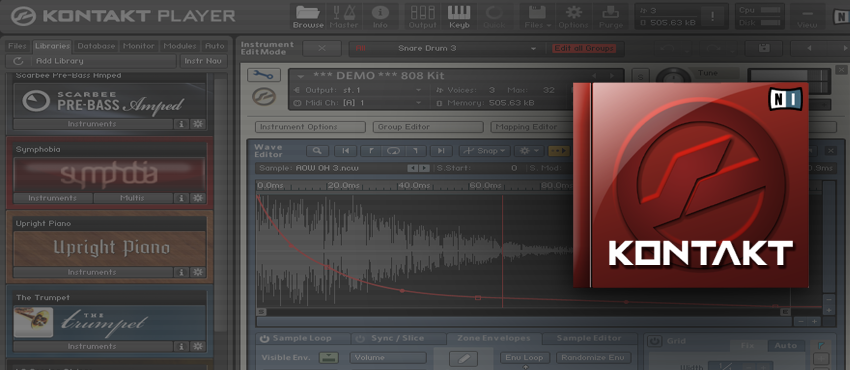850x370 pixels.
Task: Click the Purge icon
Action: 610,17
